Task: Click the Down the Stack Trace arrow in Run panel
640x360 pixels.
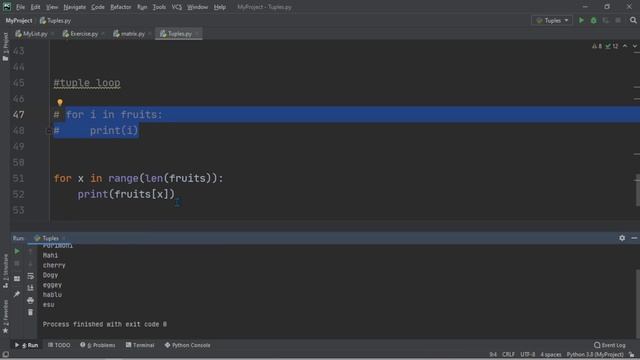Action: [30, 264]
